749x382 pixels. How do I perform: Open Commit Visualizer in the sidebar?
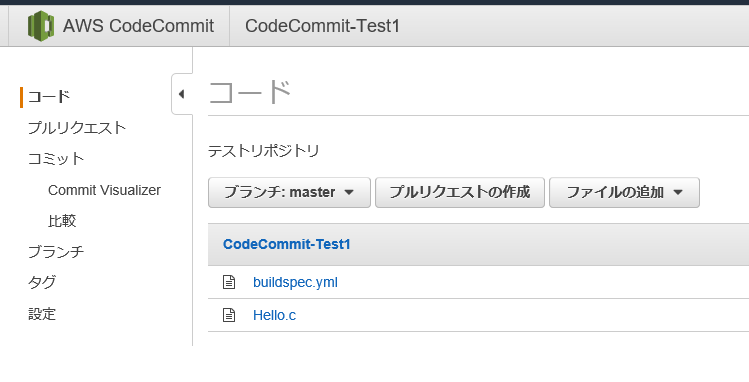pos(104,190)
